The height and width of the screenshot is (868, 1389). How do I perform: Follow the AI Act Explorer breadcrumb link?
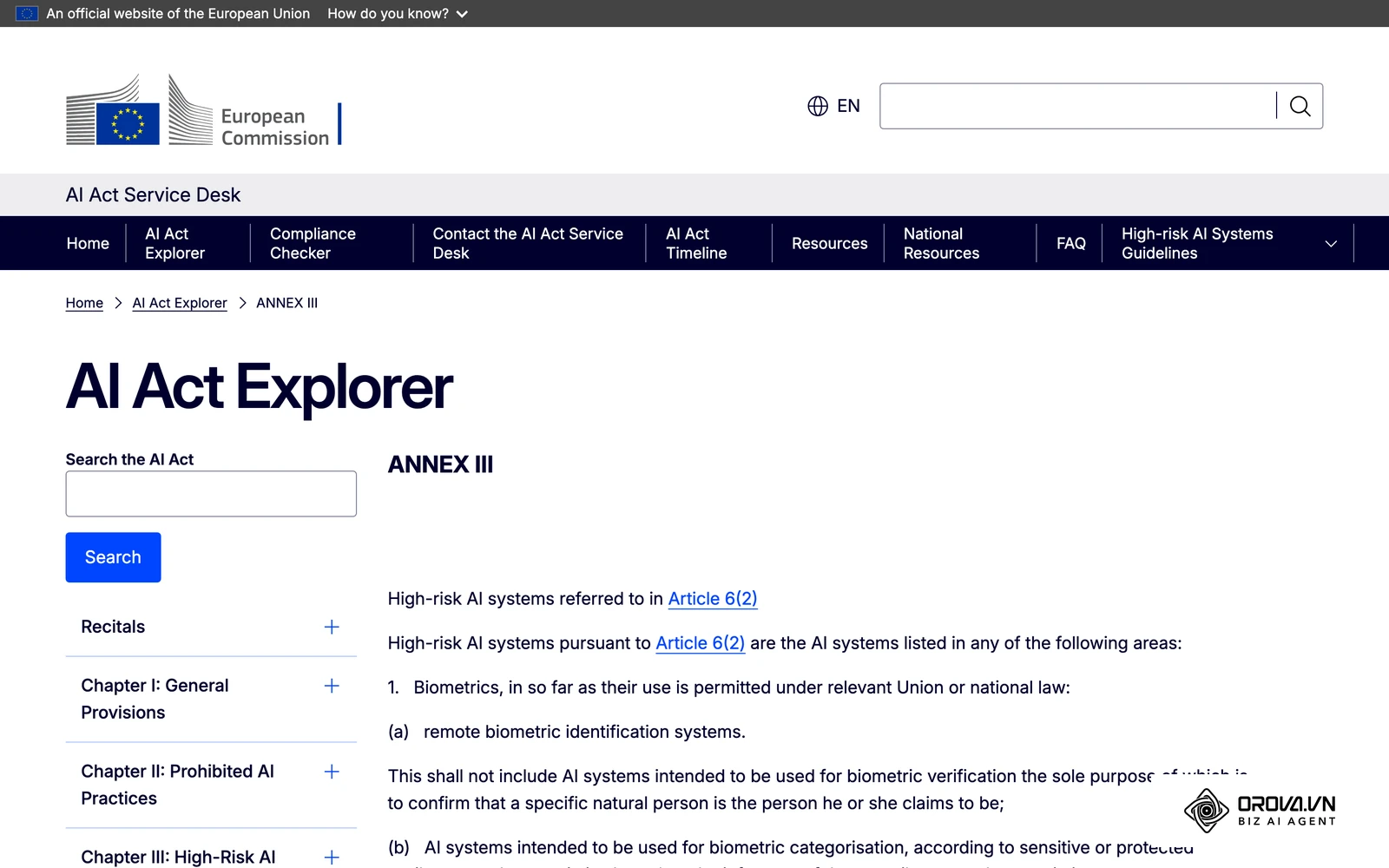coord(180,303)
